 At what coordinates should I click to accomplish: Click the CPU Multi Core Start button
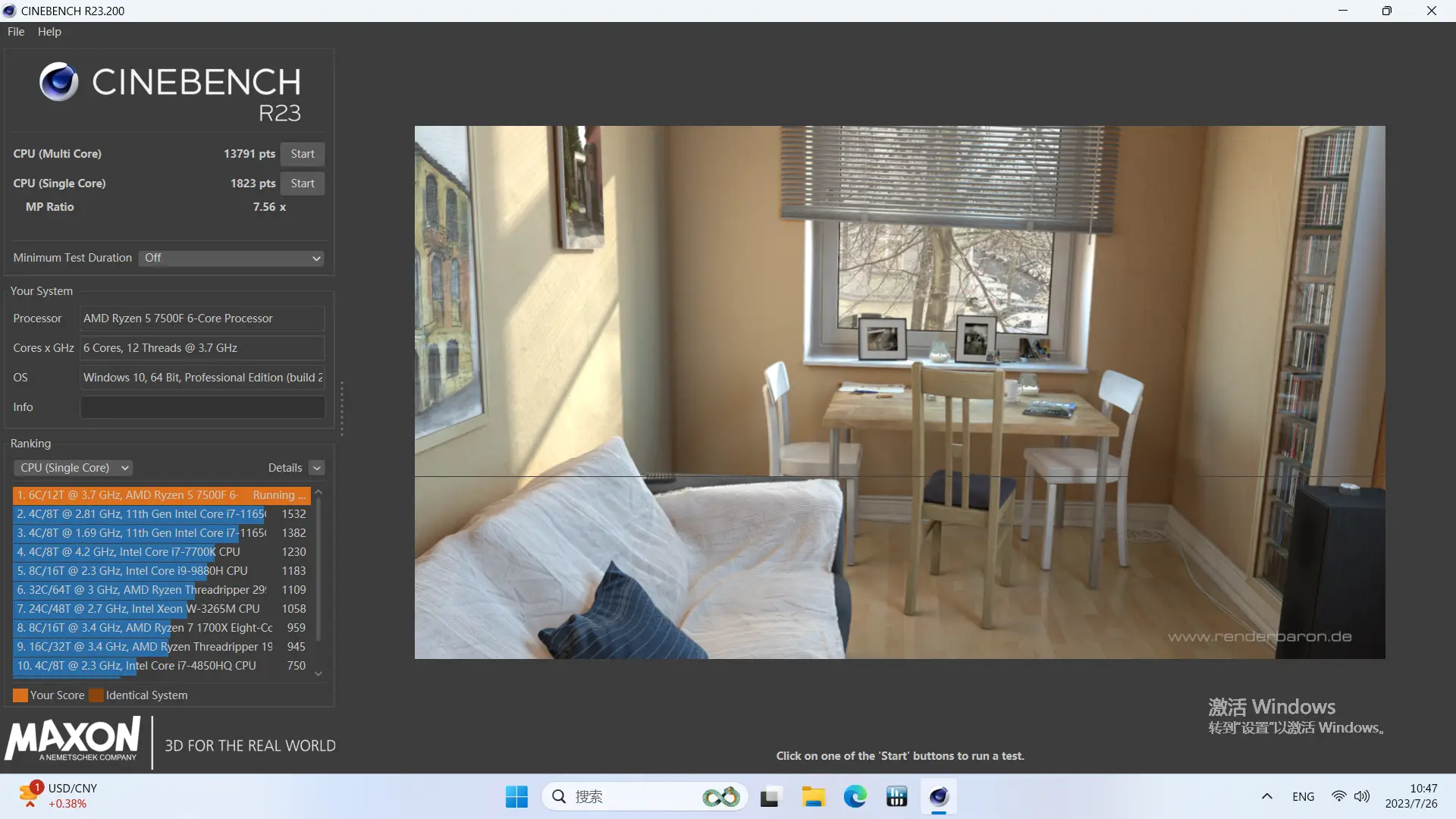303,153
